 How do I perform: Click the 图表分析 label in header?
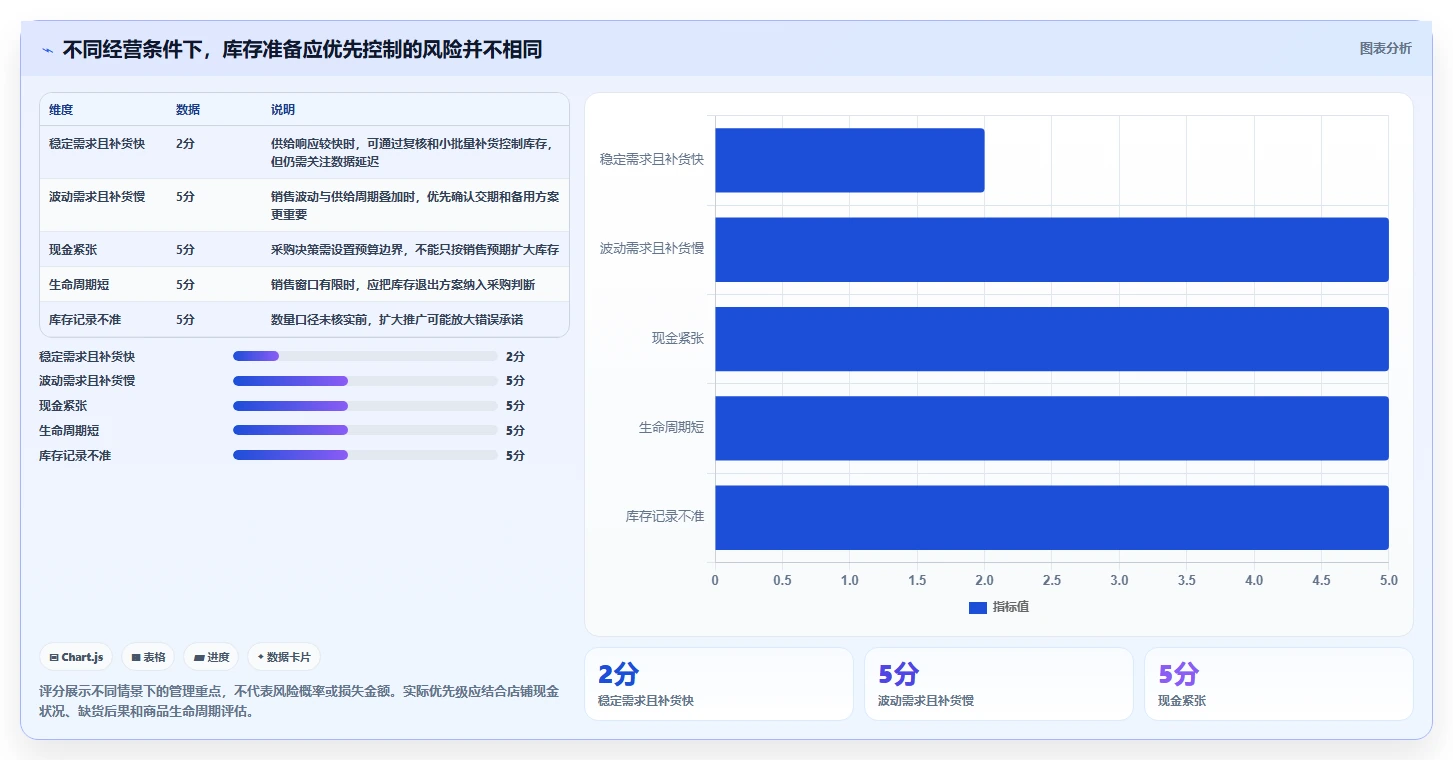1385,48
